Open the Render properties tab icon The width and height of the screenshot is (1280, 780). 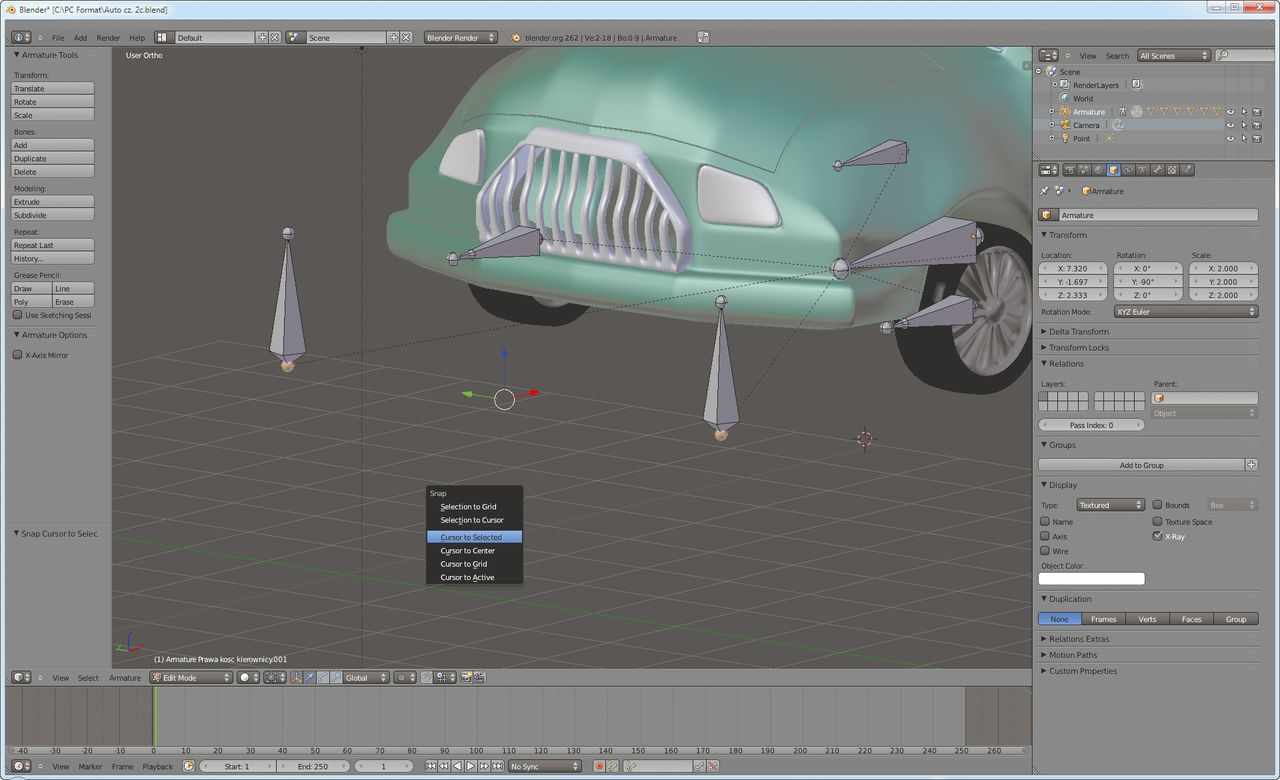click(x=1069, y=170)
